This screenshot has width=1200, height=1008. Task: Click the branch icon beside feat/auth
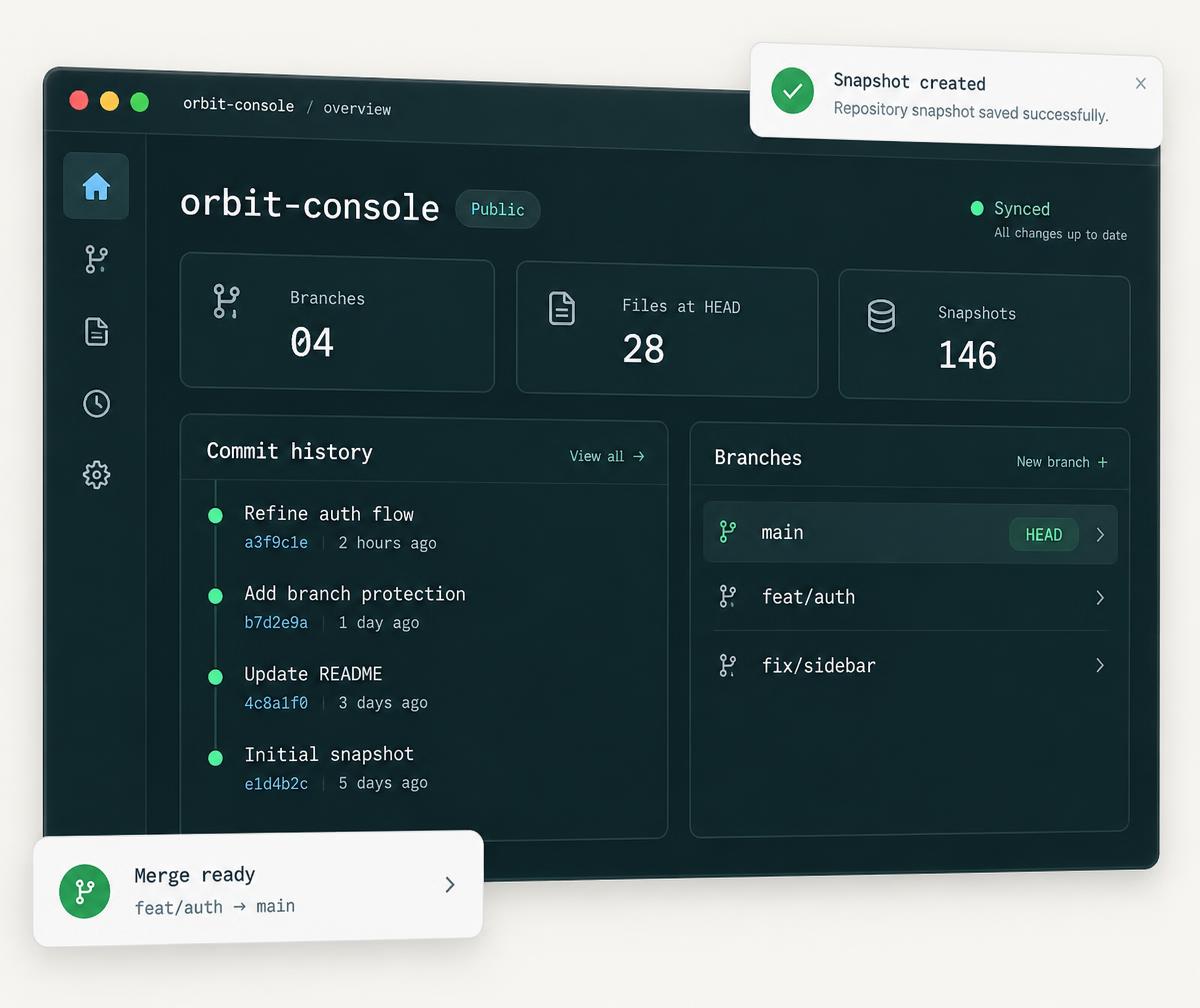tap(728, 597)
